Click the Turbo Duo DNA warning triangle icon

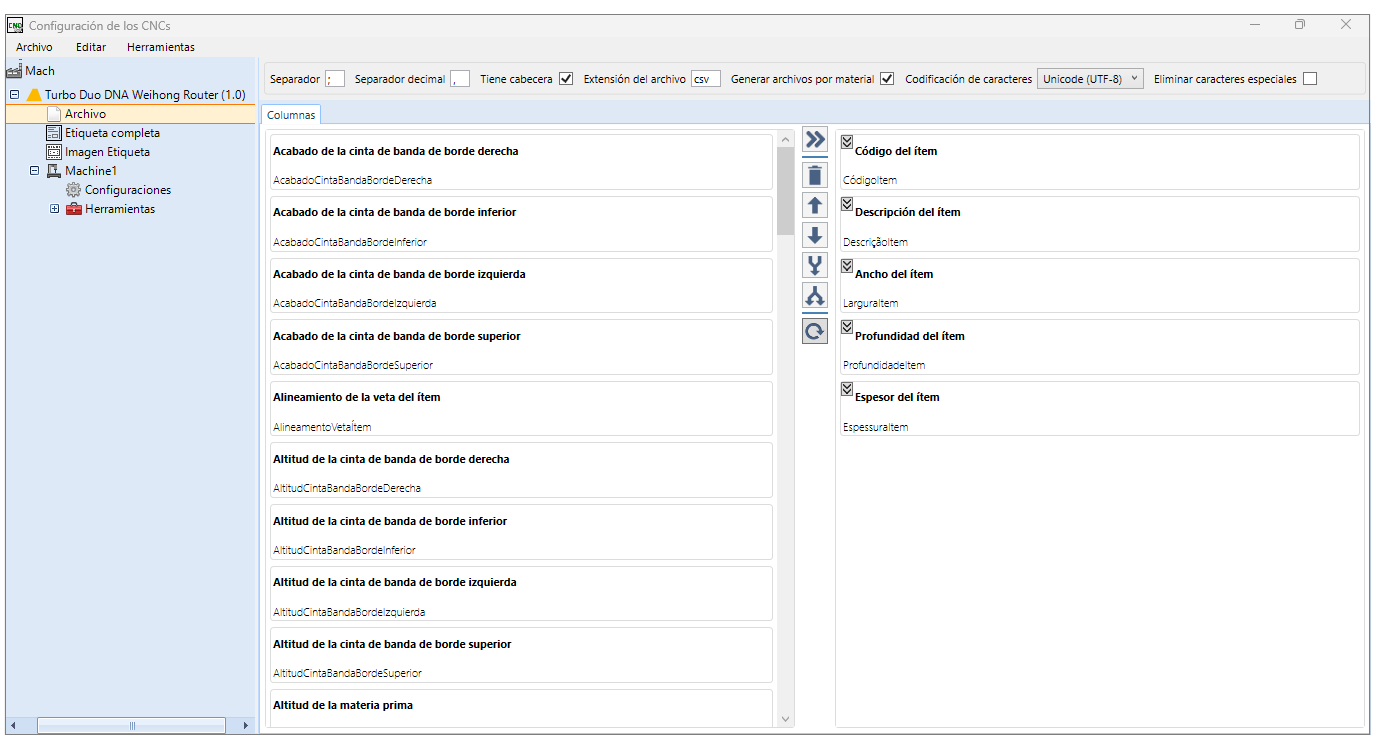point(34,95)
